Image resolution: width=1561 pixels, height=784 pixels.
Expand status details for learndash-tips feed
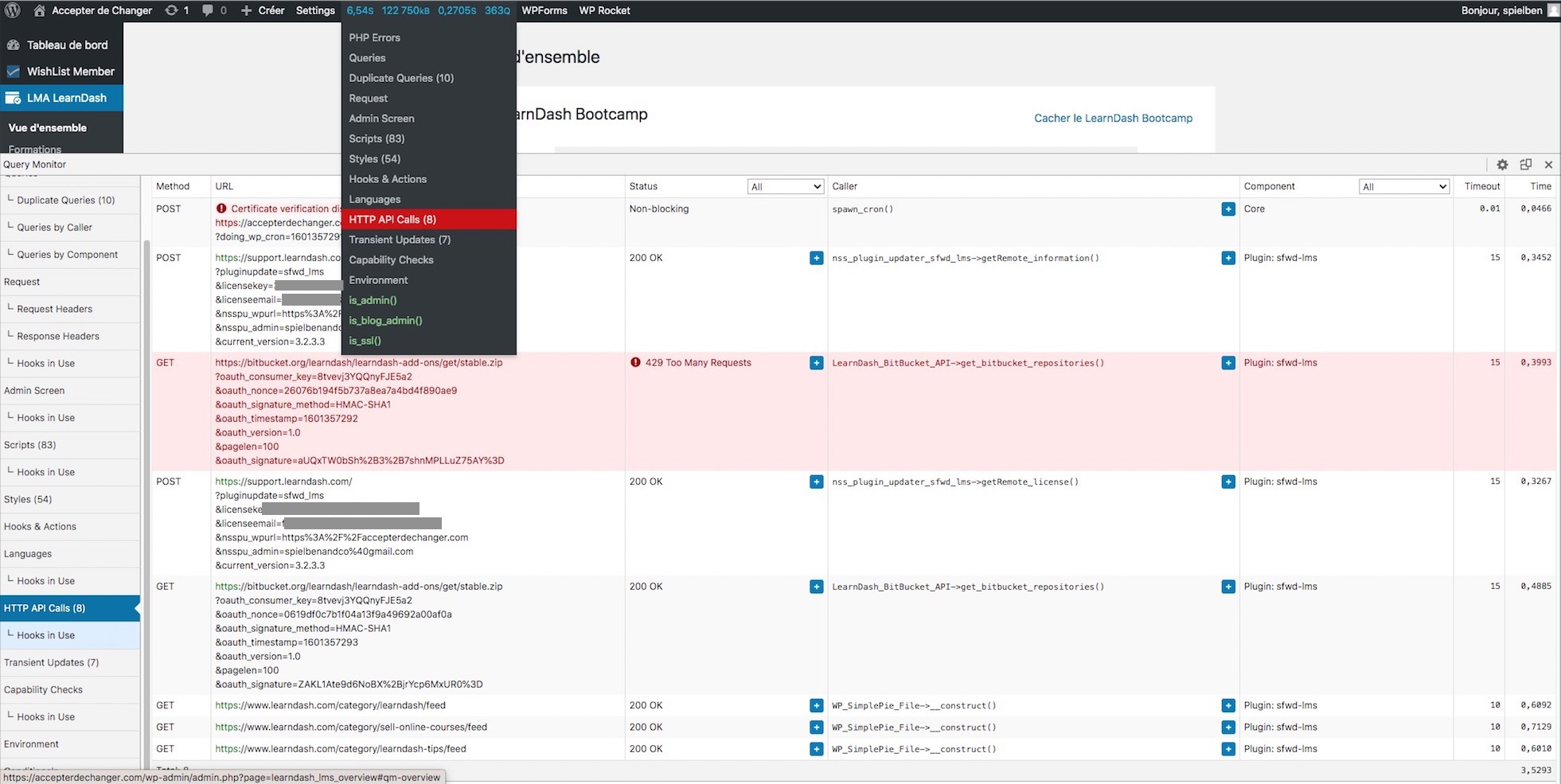click(816, 749)
